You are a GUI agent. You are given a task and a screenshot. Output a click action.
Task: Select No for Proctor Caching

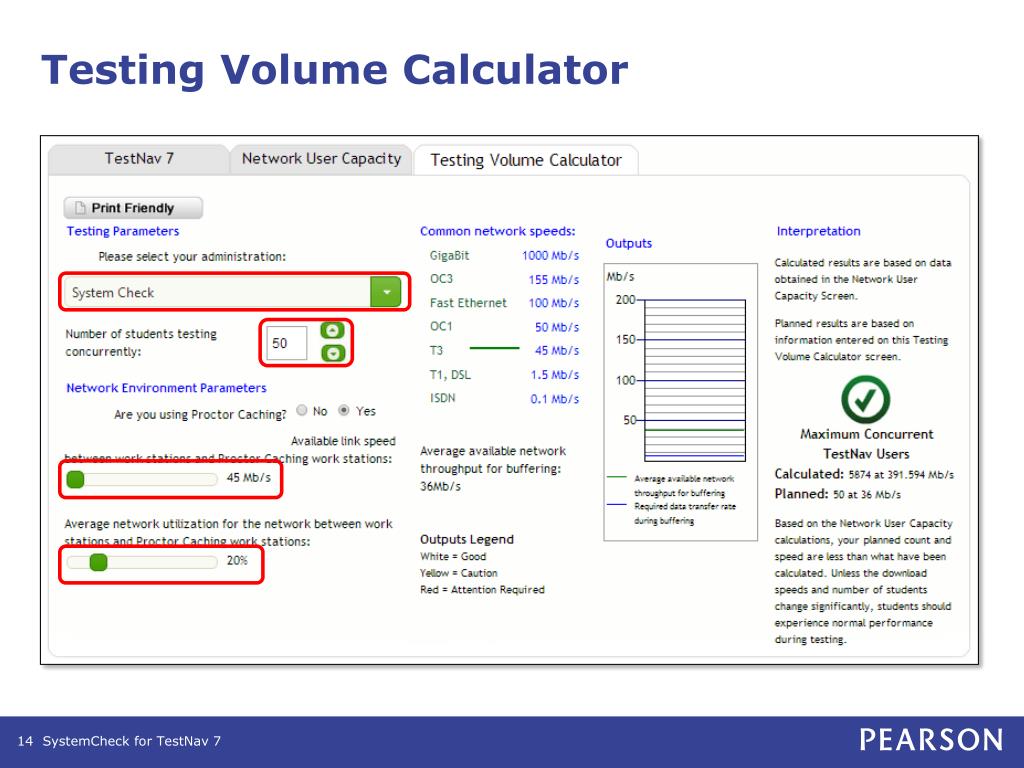302,410
